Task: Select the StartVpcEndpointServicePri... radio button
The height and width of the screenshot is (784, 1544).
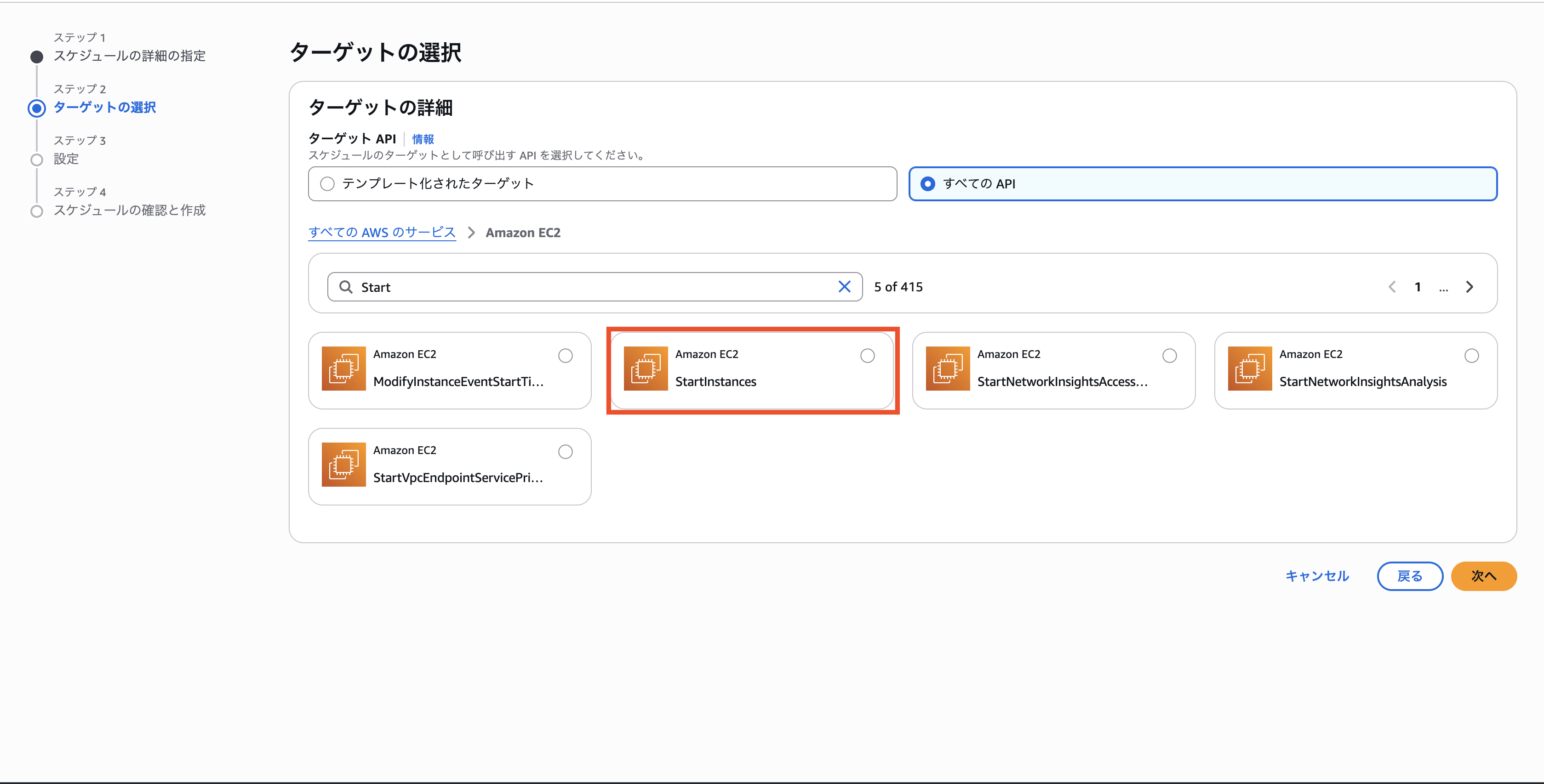Action: (565, 452)
